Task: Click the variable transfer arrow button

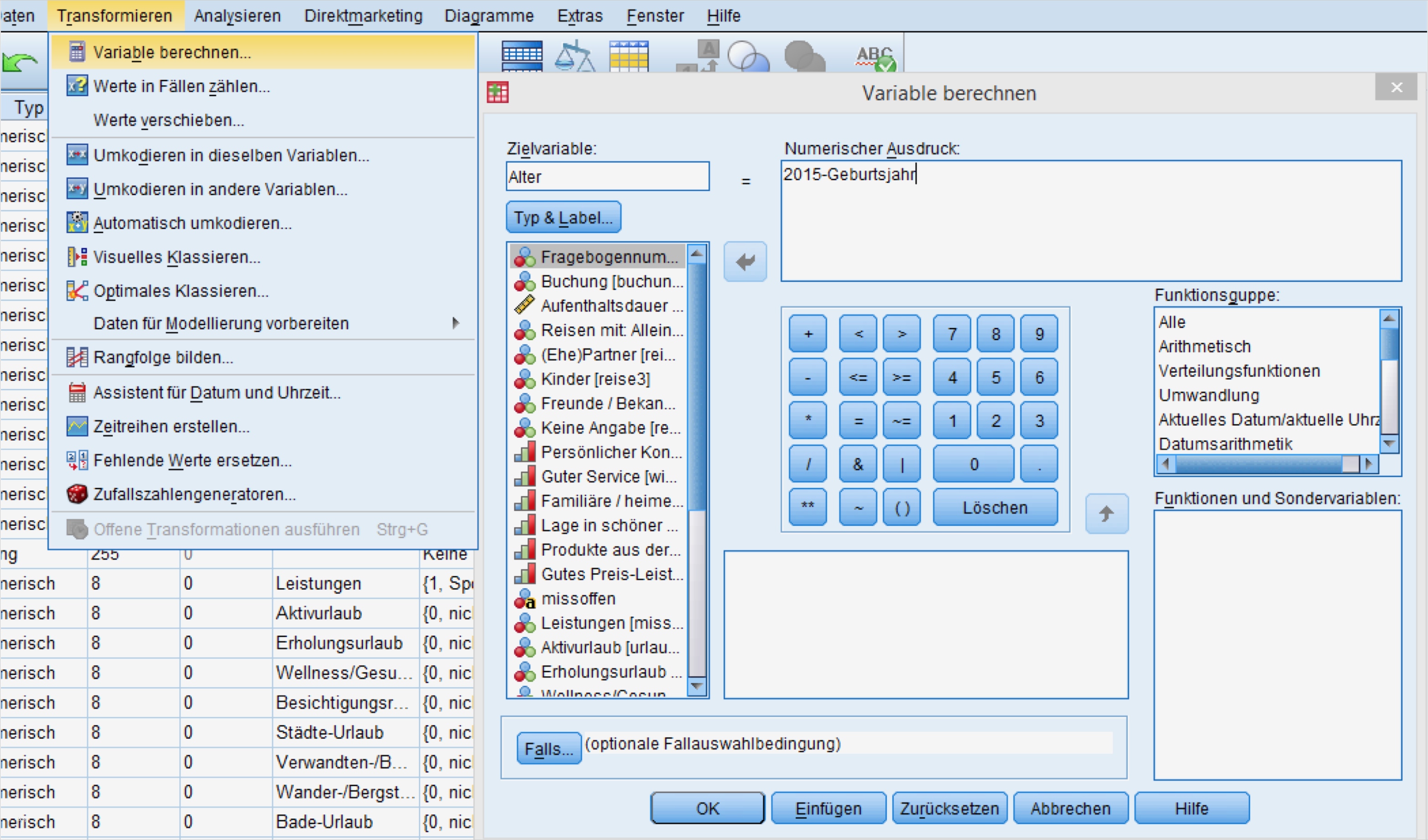Action: [x=745, y=262]
